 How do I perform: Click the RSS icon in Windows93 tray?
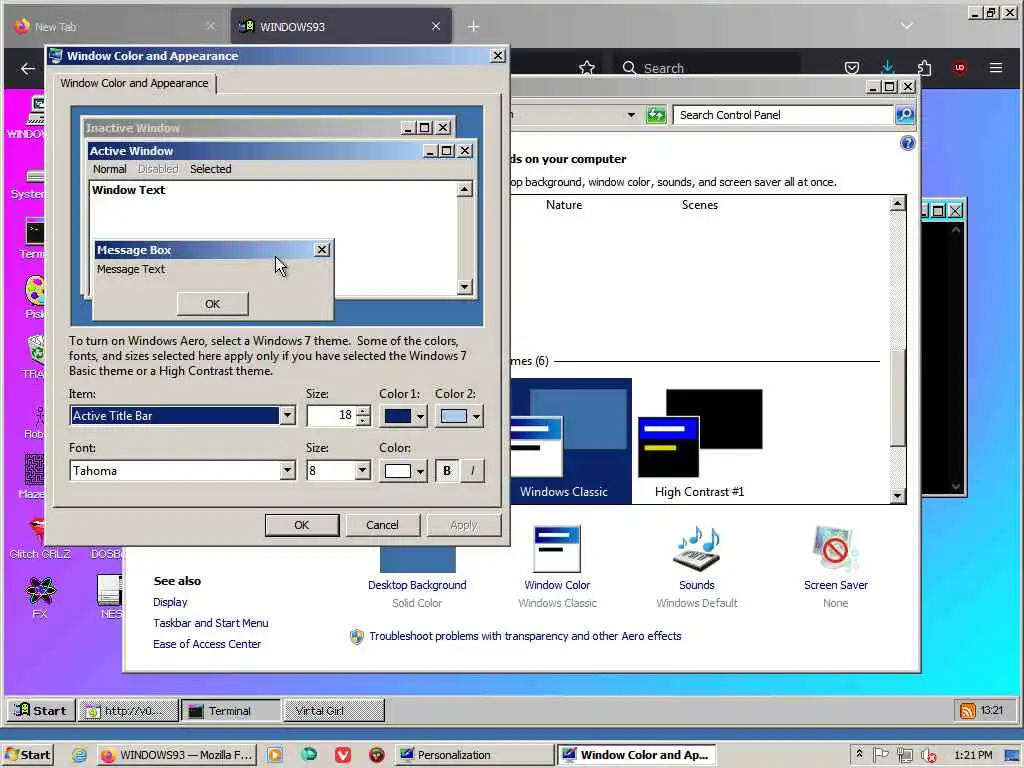[x=967, y=711]
